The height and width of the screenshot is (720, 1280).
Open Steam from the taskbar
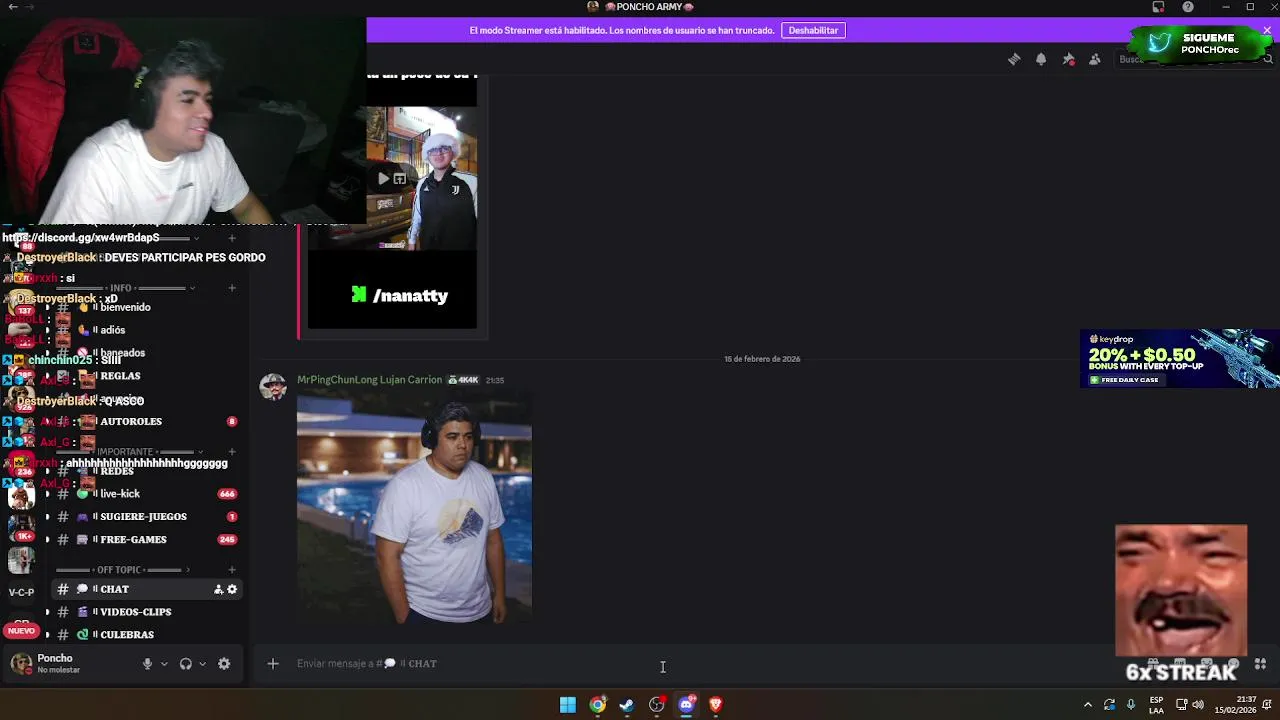tap(626, 705)
